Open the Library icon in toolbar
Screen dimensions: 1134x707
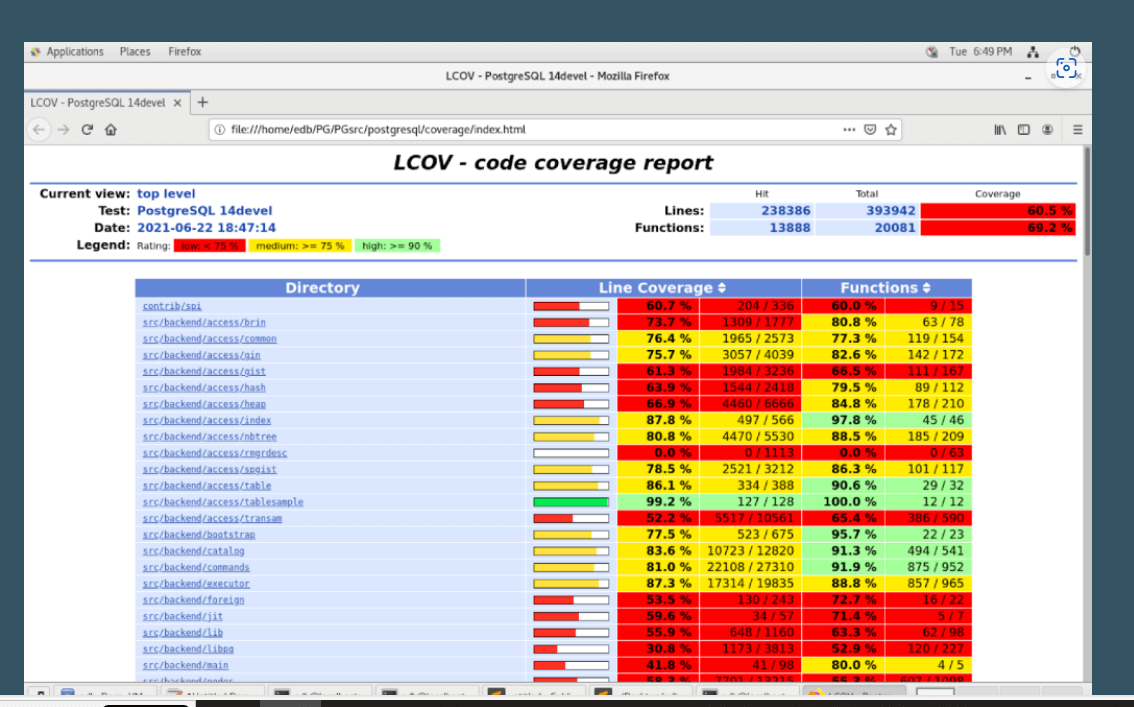[x=1000, y=129]
